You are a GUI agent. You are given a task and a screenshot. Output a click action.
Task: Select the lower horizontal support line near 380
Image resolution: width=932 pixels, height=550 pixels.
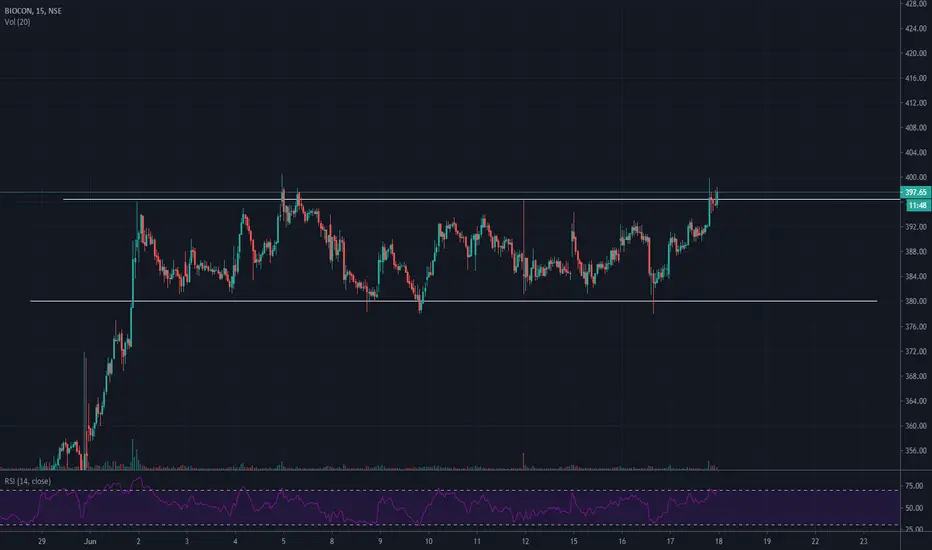pos(454,301)
